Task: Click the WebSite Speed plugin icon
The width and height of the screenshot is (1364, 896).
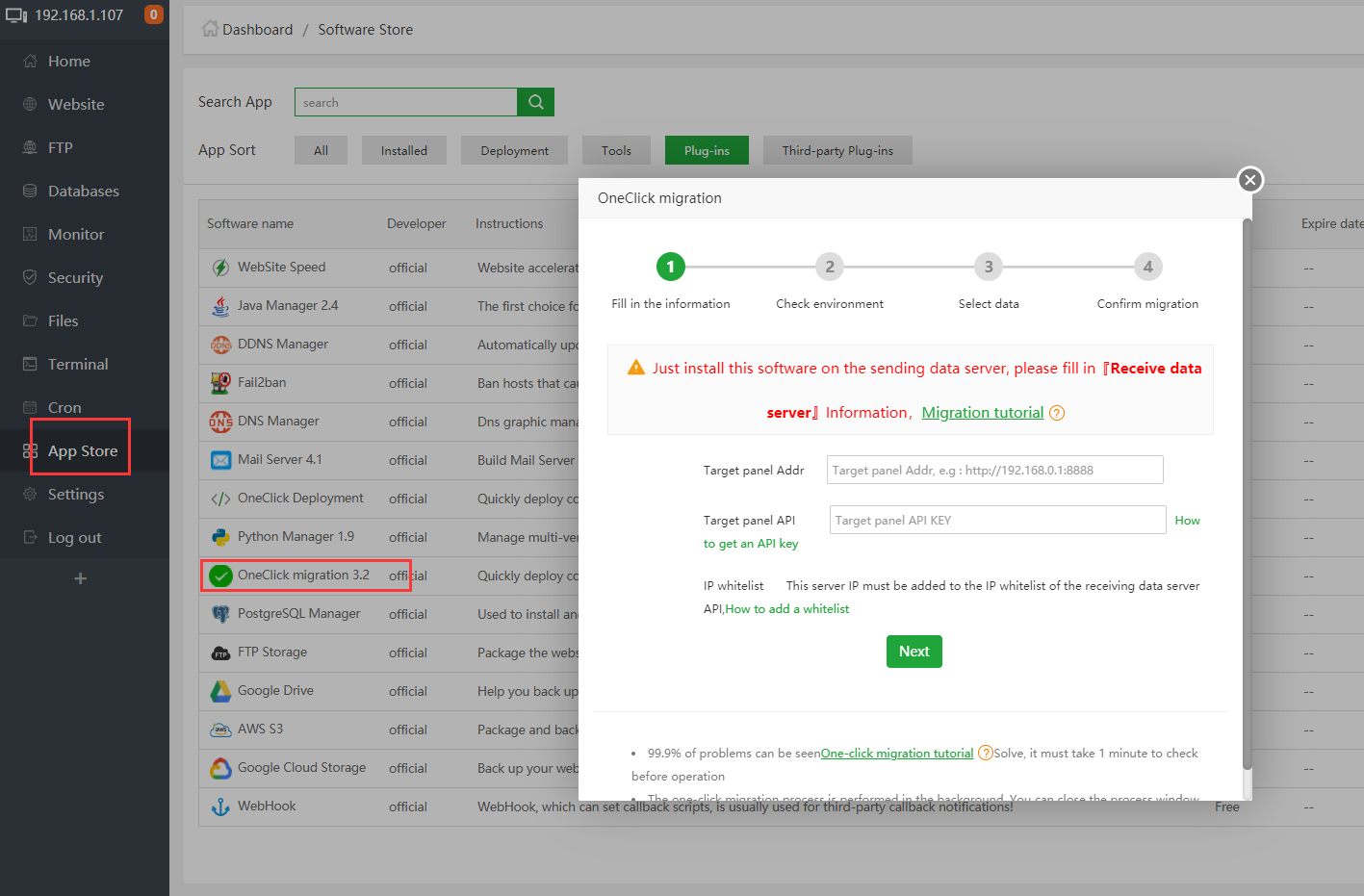Action: pos(220,268)
